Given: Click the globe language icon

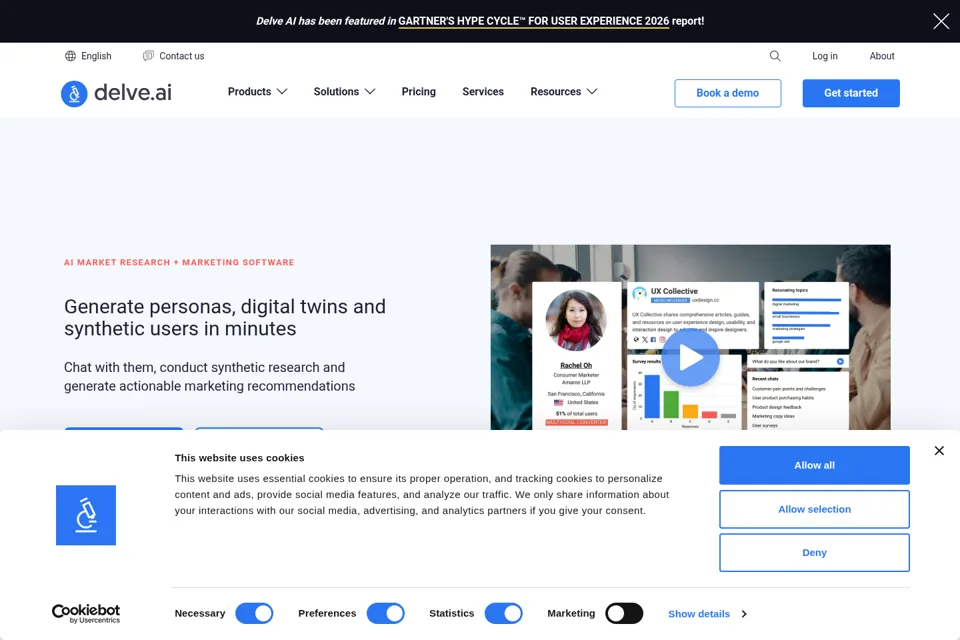Looking at the screenshot, I should (70, 56).
